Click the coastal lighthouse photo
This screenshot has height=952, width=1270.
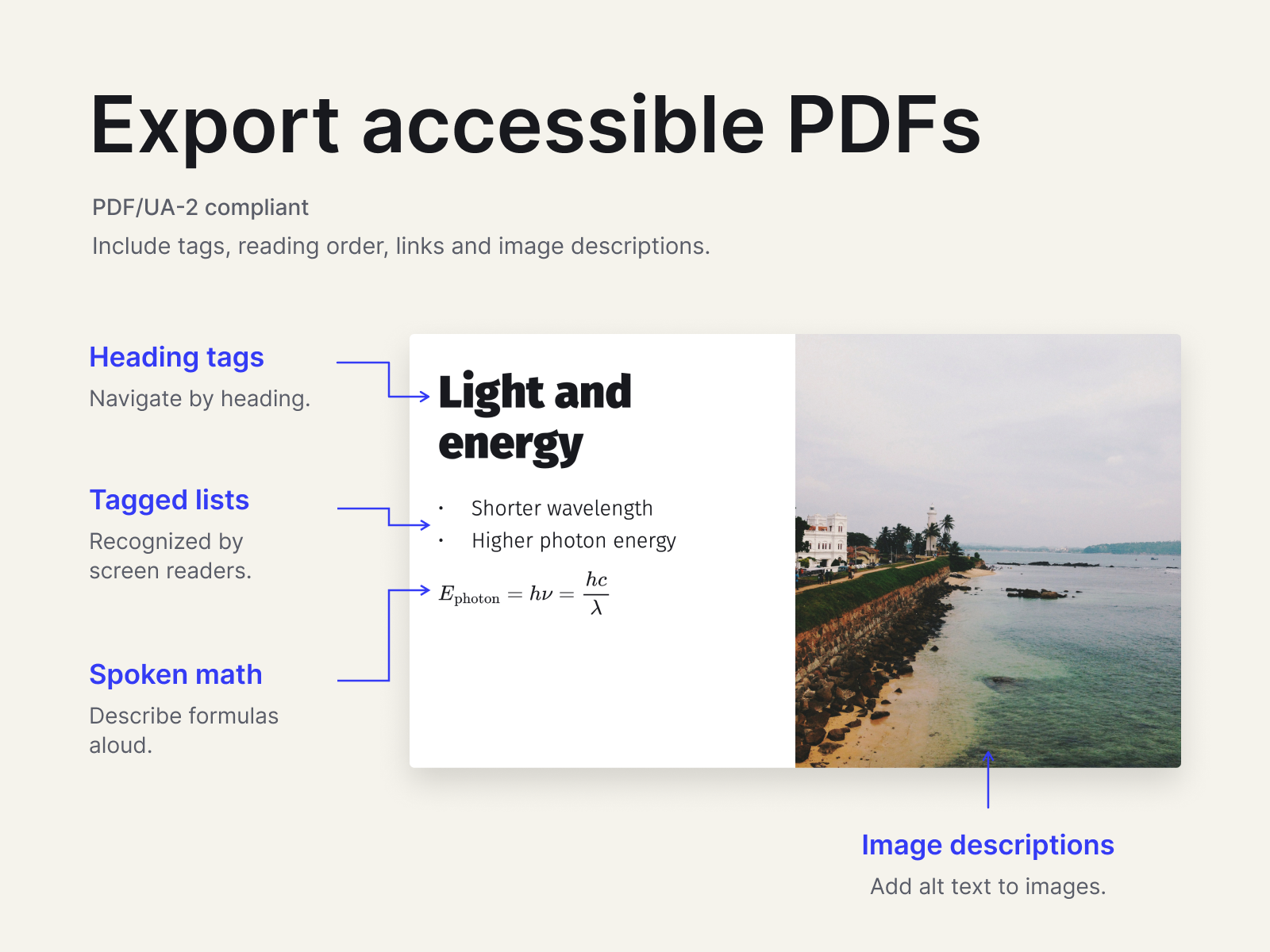click(x=988, y=551)
